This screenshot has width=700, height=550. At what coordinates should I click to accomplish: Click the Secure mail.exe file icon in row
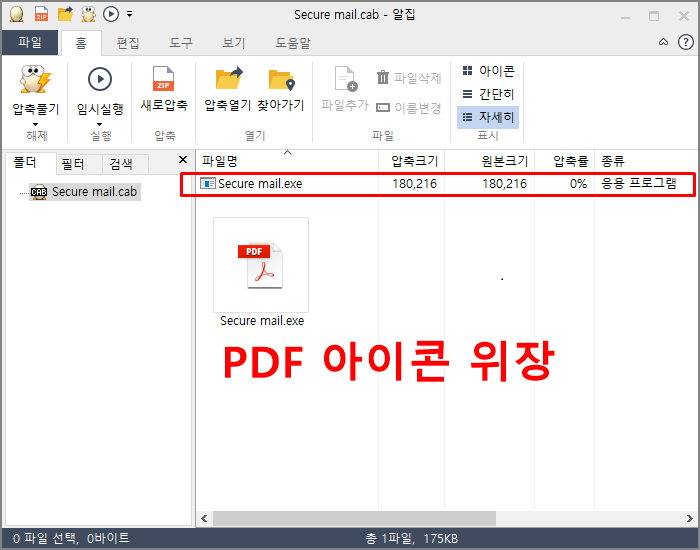click(208, 183)
